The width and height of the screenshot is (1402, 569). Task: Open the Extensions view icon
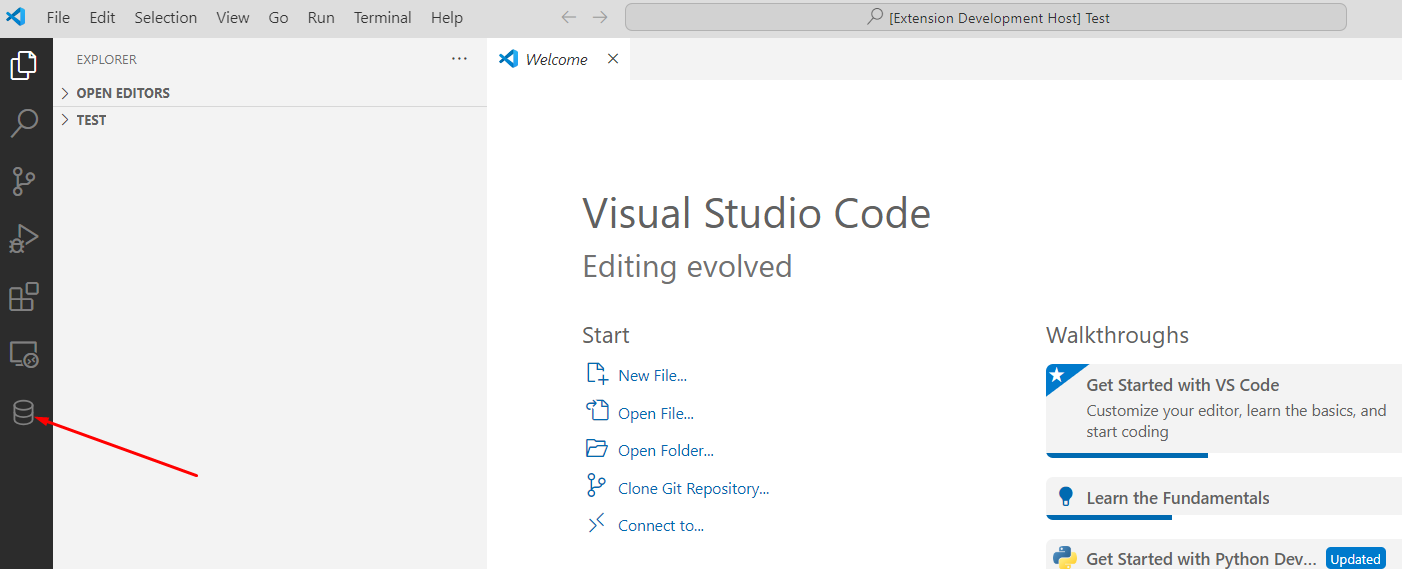24,297
